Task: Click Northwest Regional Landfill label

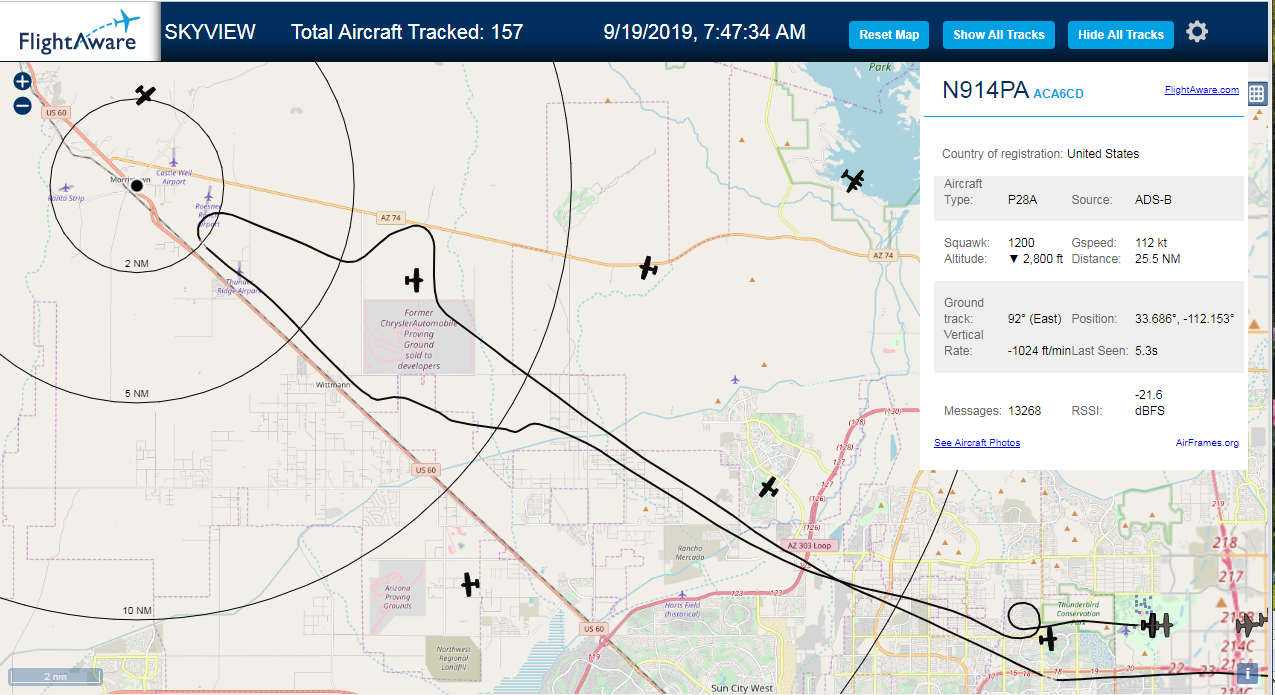Action: click(x=453, y=658)
